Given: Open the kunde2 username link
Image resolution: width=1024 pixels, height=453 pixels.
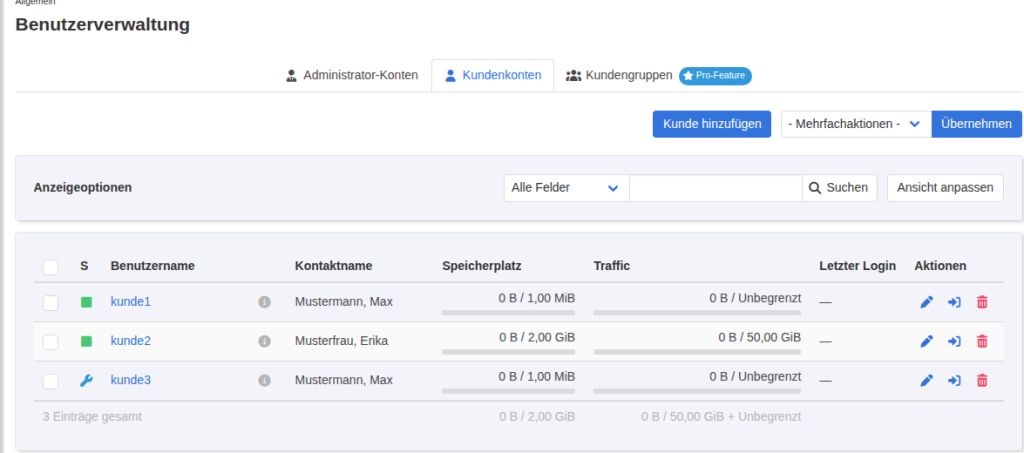Looking at the screenshot, I should pos(131,341).
